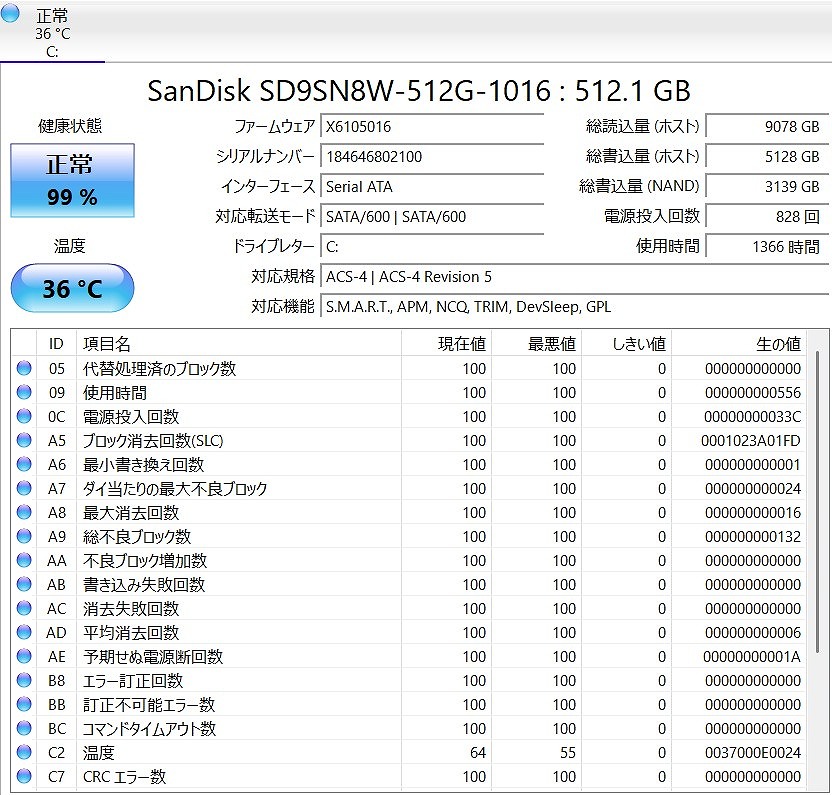Click the しきい値 column header
This screenshot has width=832, height=795.
coord(638,344)
